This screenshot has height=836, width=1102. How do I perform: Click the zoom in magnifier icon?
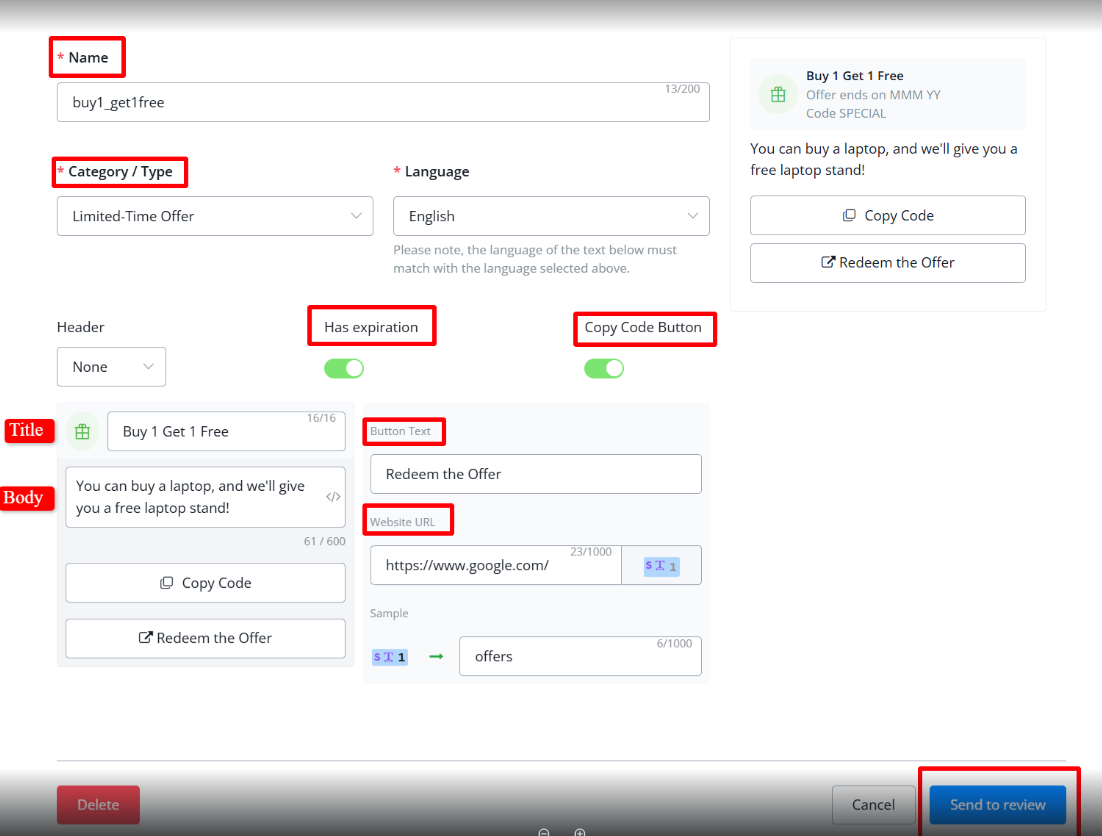[x=580, y=832]
